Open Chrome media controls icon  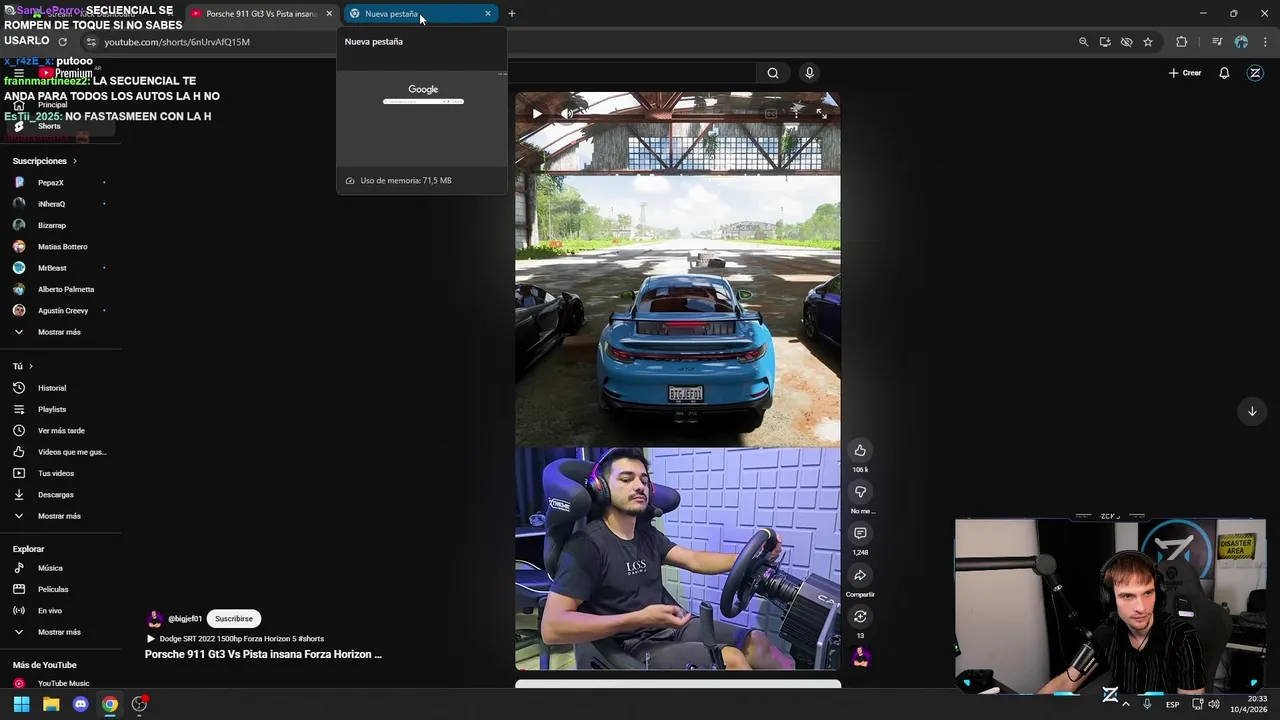tap(1217, 42)
